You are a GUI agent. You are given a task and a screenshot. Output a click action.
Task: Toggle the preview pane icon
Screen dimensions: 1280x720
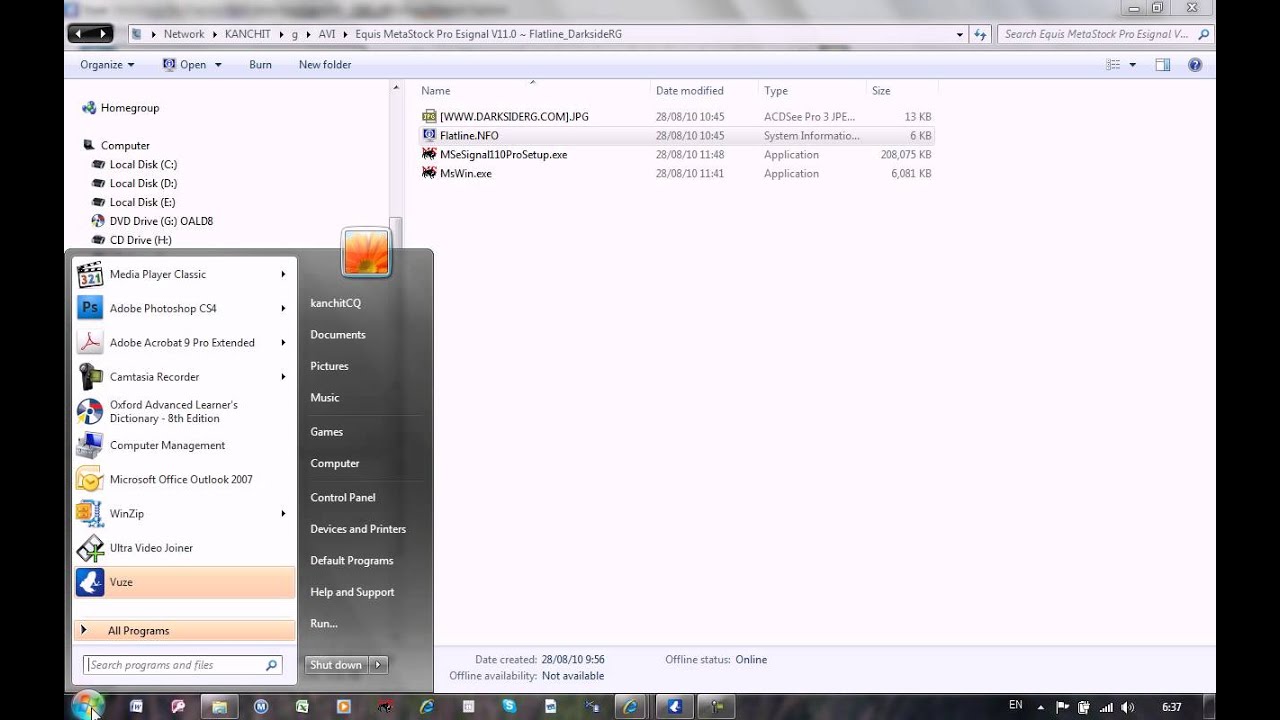coord(1162,64)
